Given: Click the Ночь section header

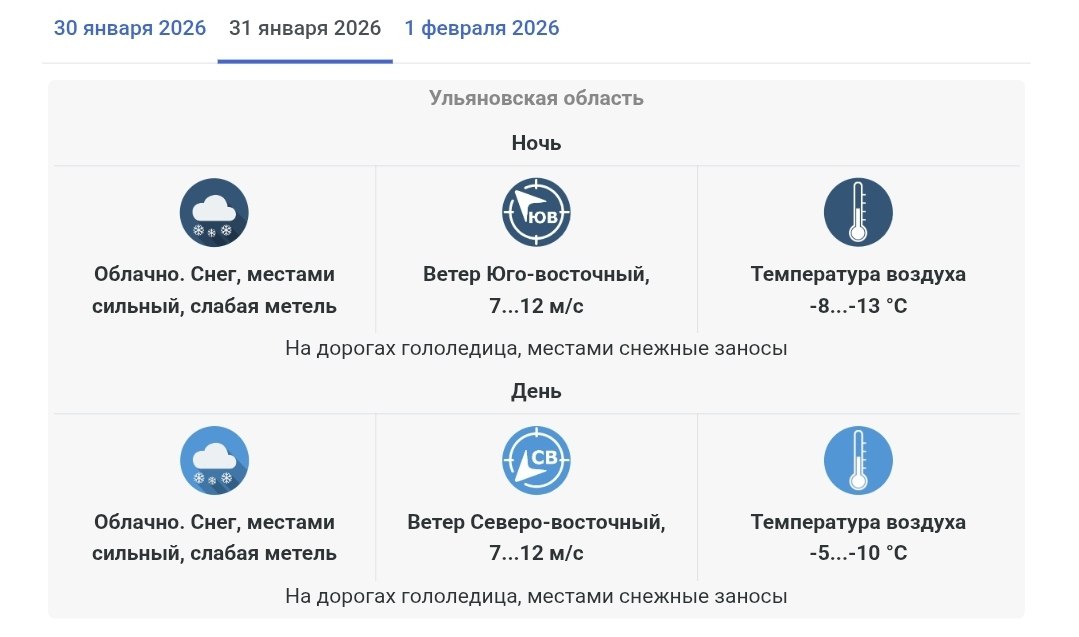Looking at the screenshot, I should point(536,143).
